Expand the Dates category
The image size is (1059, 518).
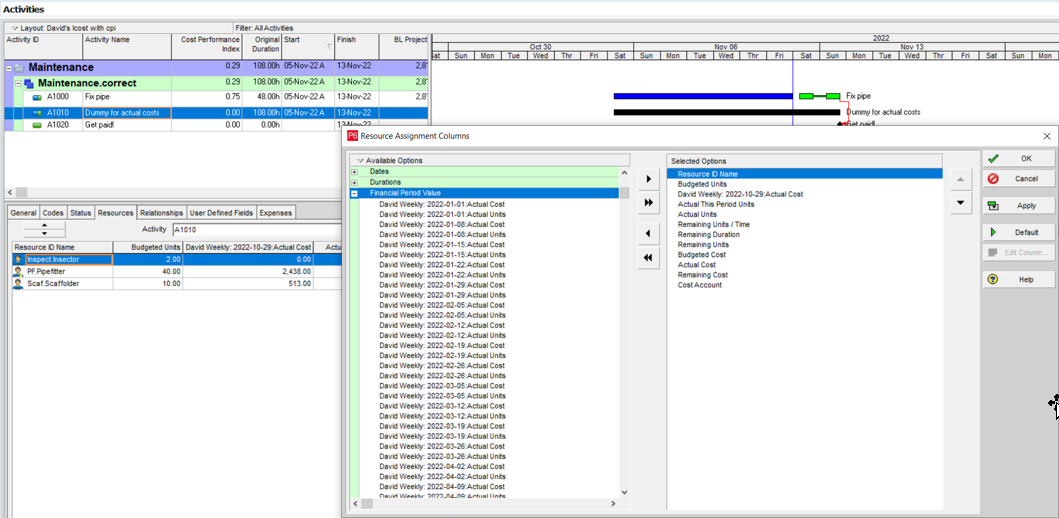[x=354, y=172]
